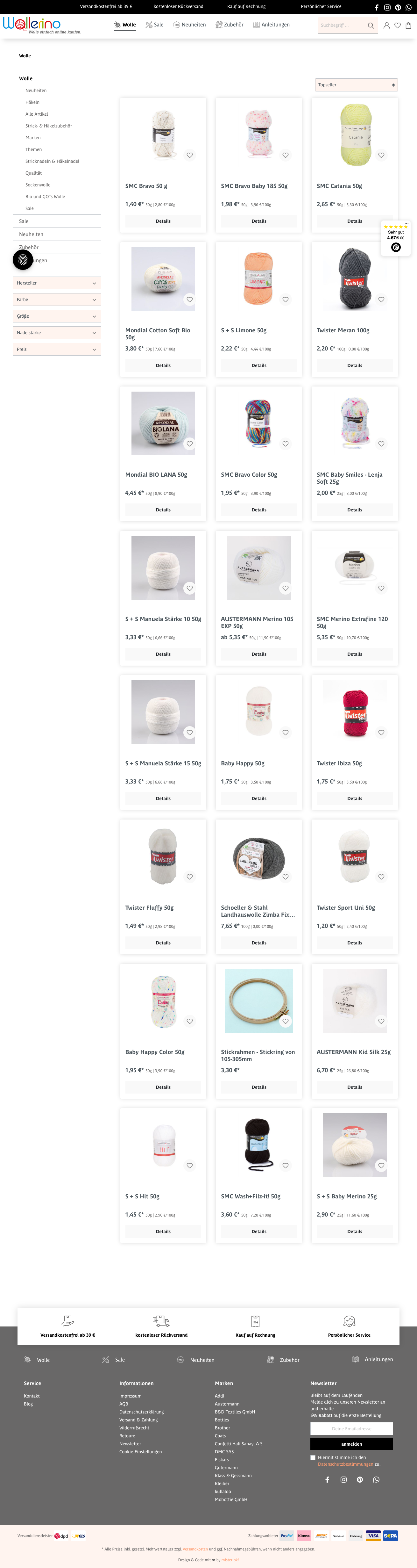
Task: Click the search magnifier icon
Action: pyautogui.click(x=371, y=25)
